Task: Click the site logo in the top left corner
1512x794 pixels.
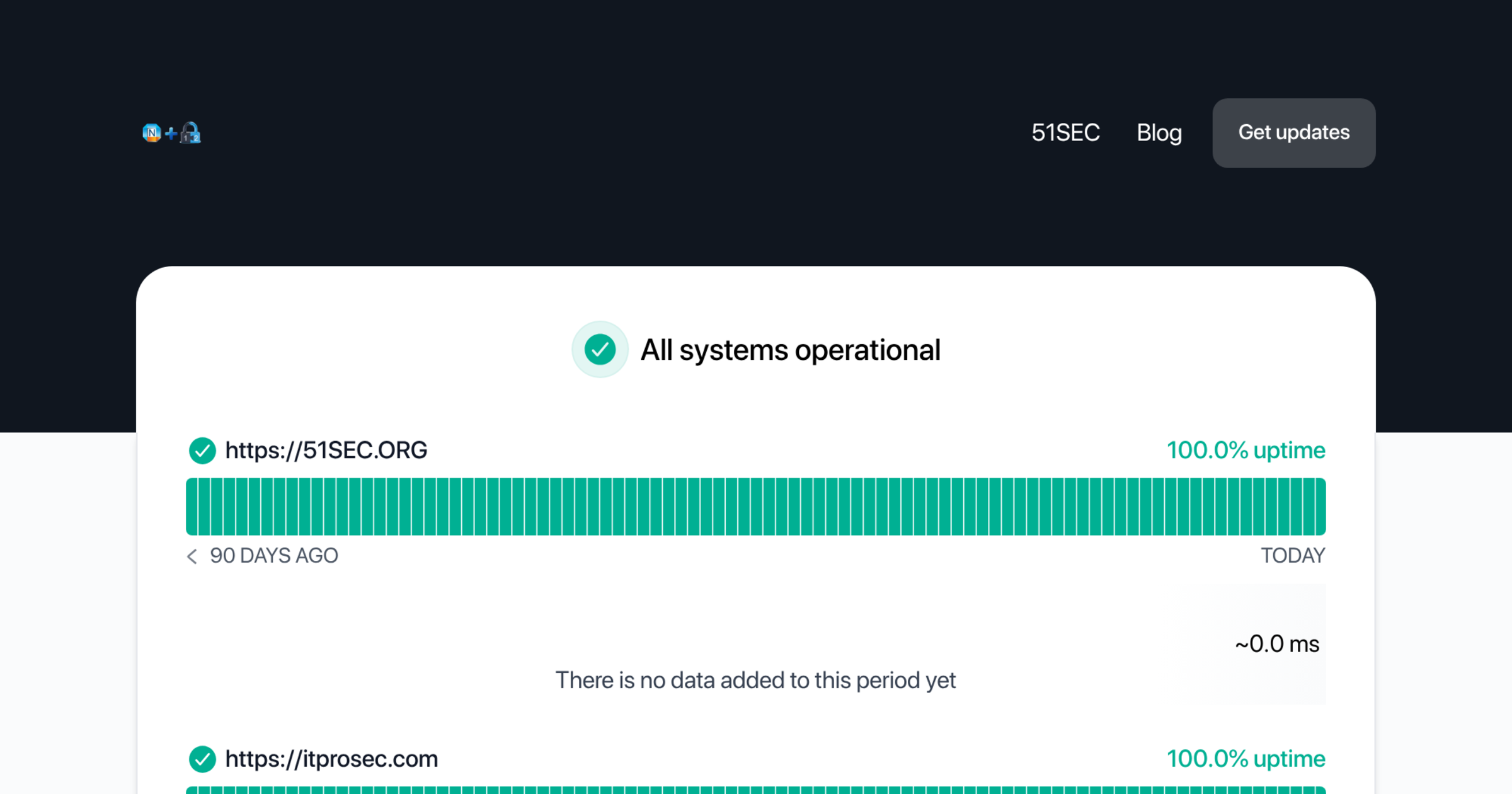Action: click(171, 133)
